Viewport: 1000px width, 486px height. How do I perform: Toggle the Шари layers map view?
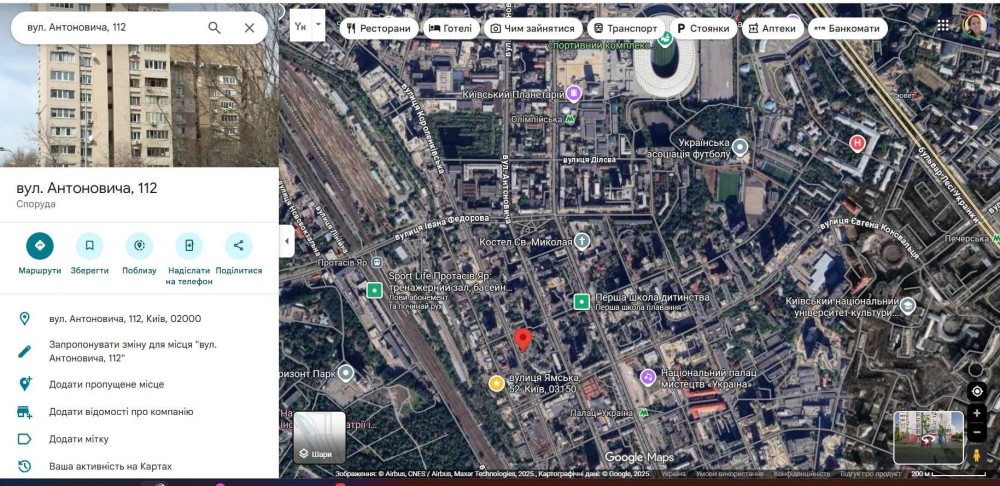[320, 437]
